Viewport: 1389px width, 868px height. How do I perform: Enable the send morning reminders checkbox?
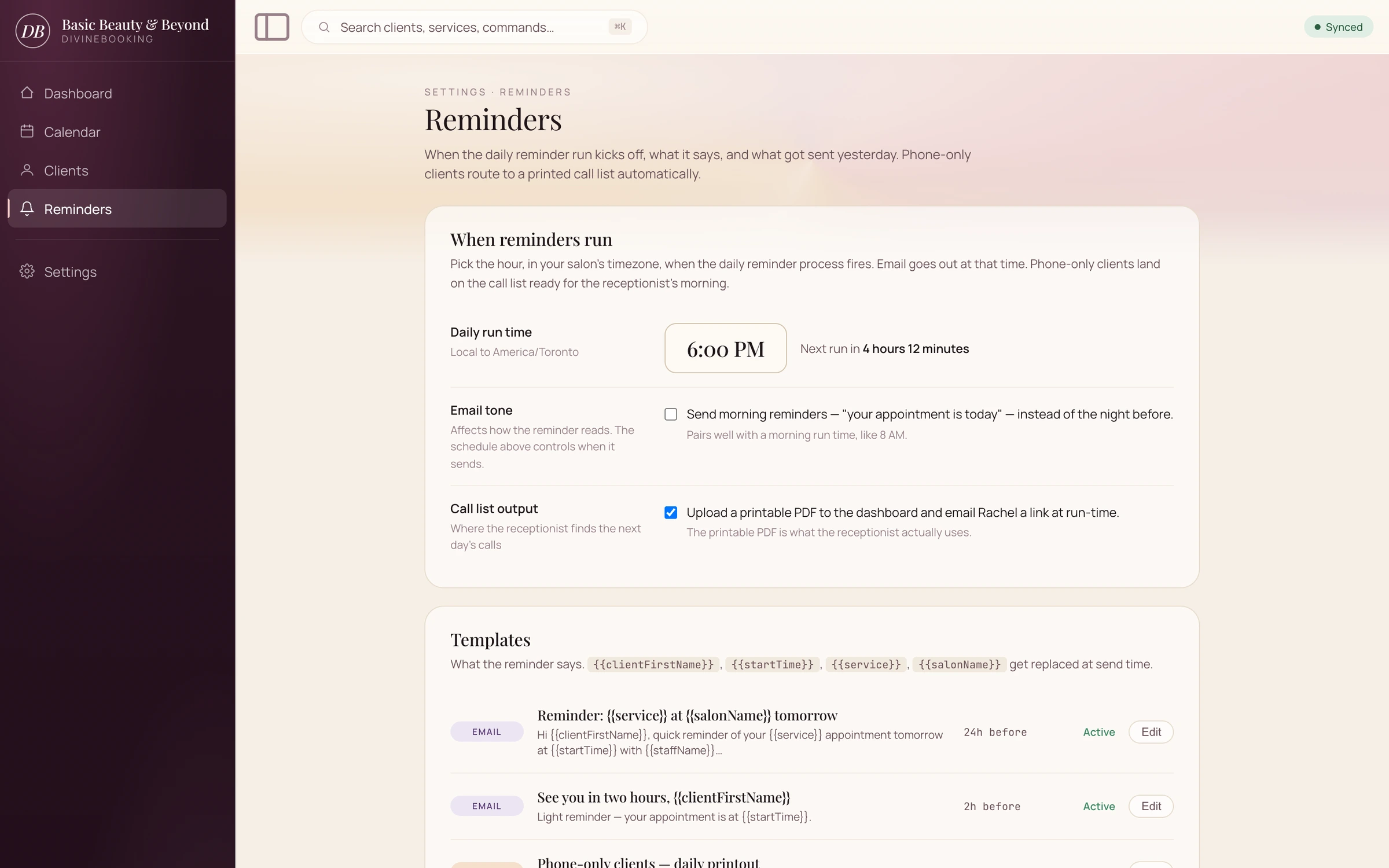pos(671,414)
